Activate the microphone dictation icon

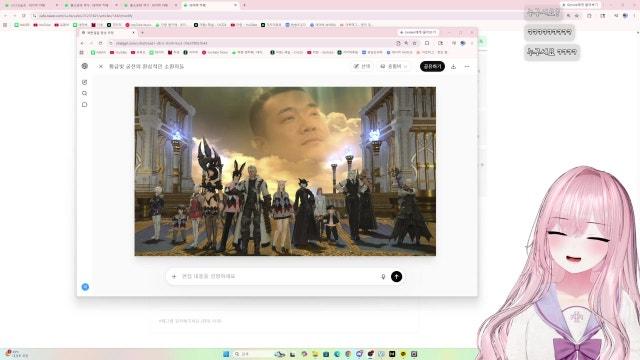383,277
